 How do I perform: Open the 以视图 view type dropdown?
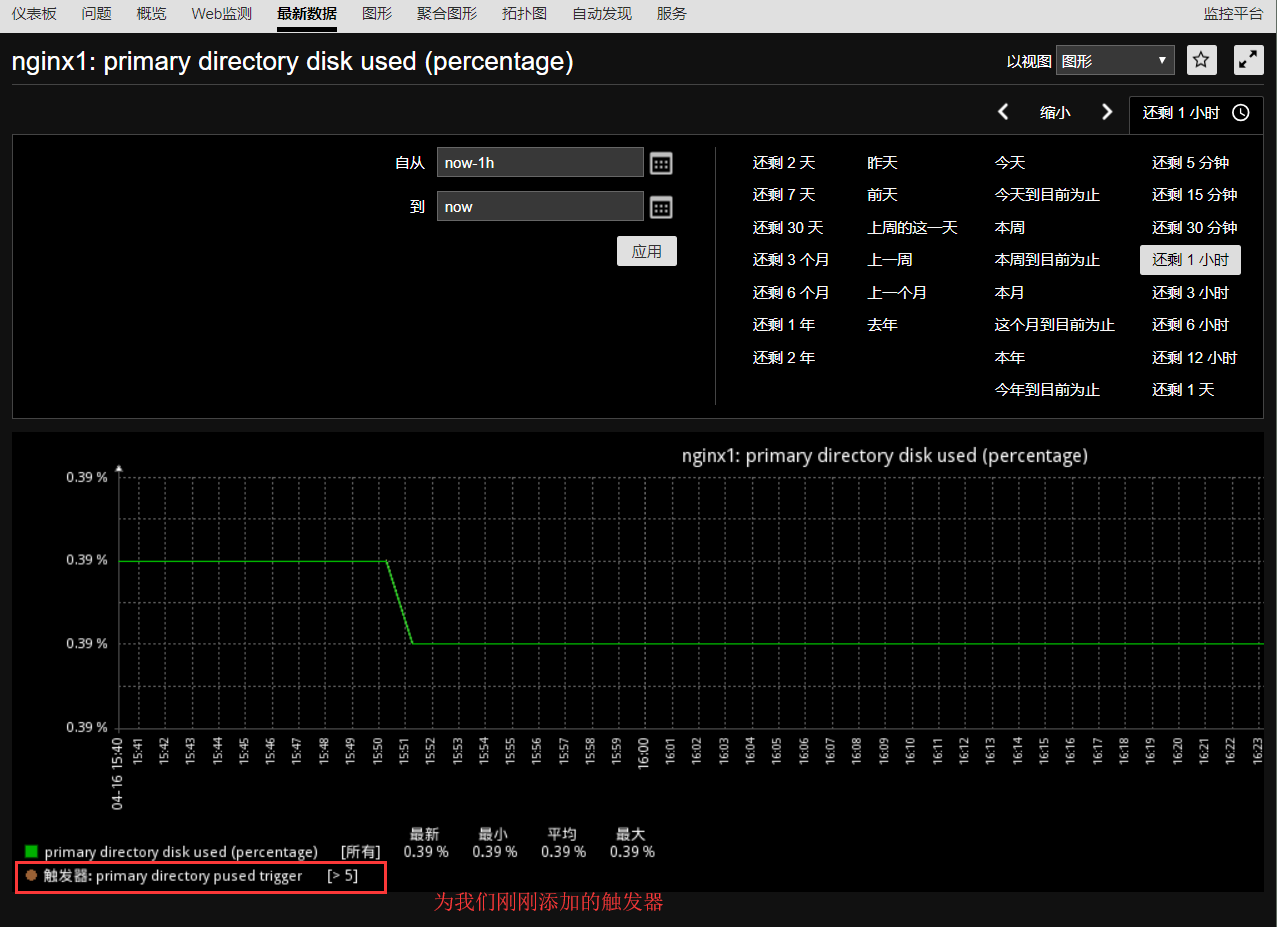click(1115, 60)
